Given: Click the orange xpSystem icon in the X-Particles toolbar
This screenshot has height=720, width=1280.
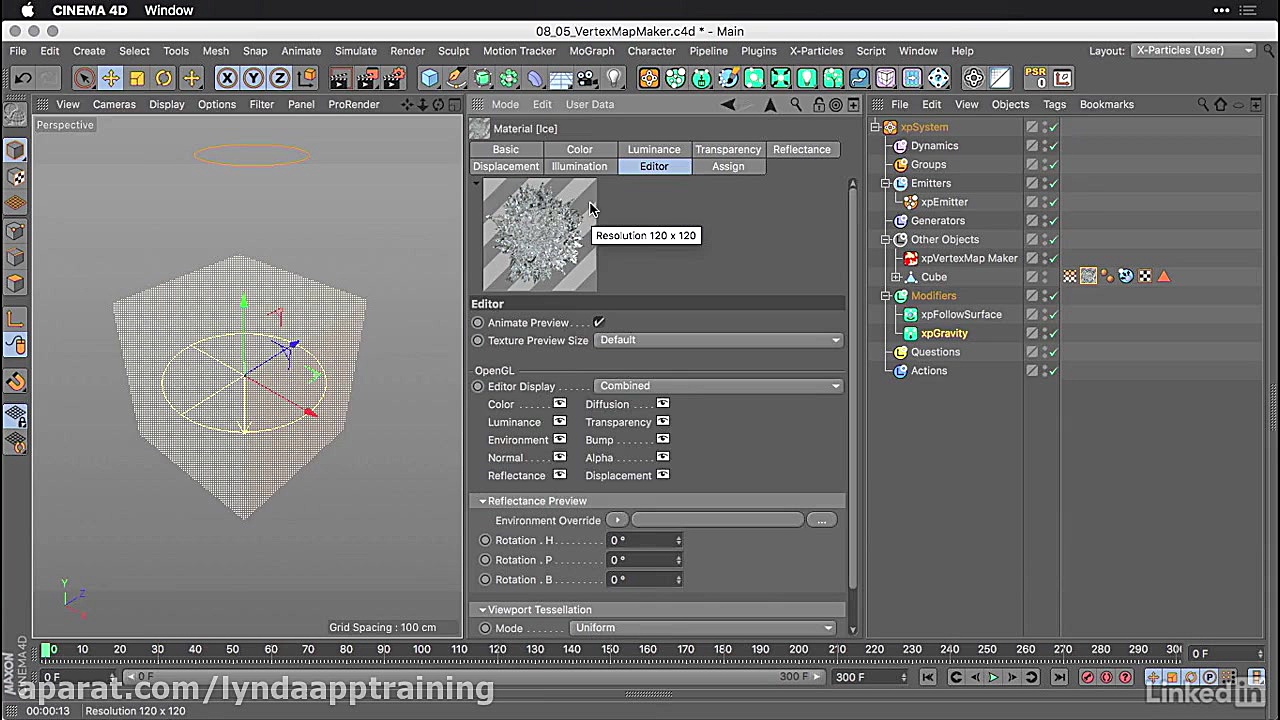Looking at the screenshot, I should (x=649, y=78).
